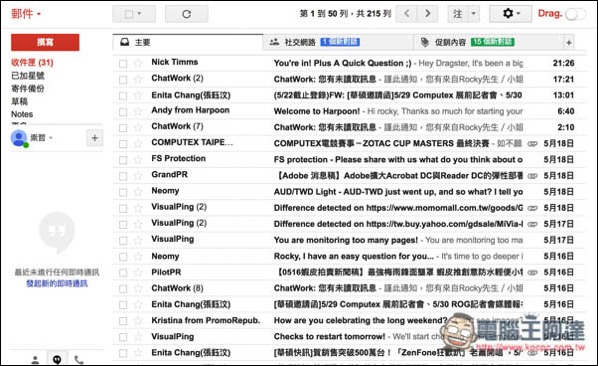The height and width of the screenshot is (366, 598).
Task: Open the settings gear menu
Action: pyautogui.click(x=510, y=14)
